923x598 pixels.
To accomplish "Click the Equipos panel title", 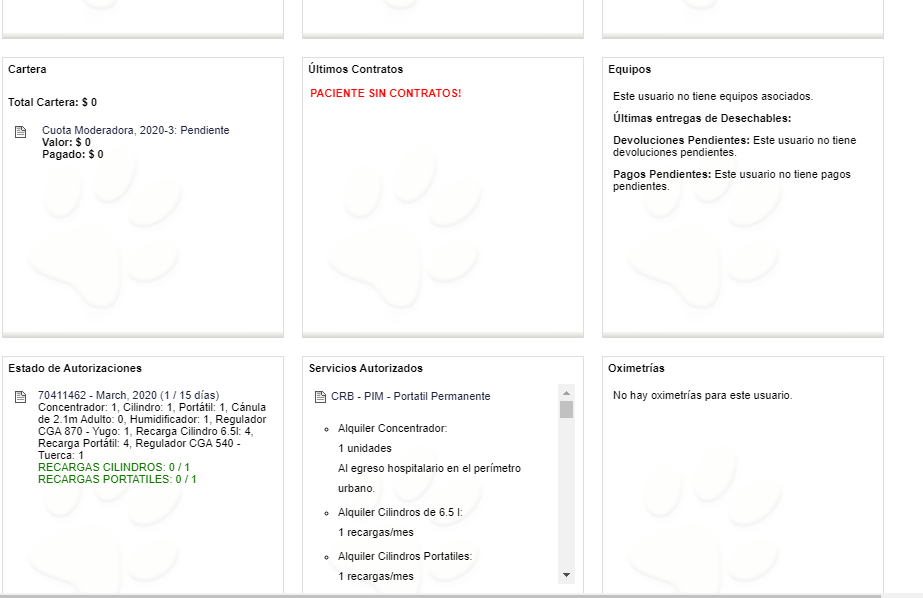I will [629, 69].
